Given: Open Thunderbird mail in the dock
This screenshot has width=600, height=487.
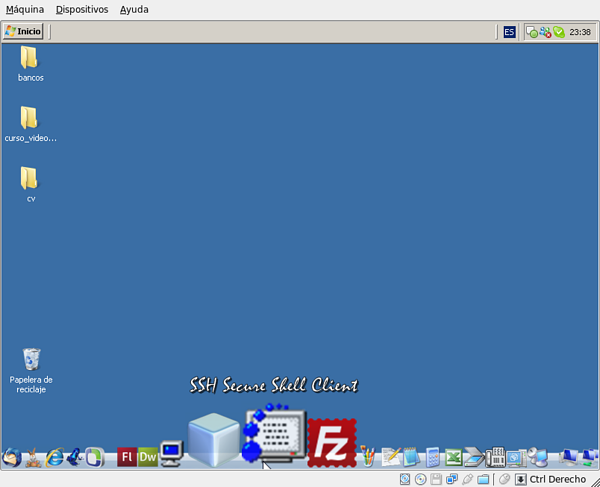Looking at the screenshot, I should (11, 458).
